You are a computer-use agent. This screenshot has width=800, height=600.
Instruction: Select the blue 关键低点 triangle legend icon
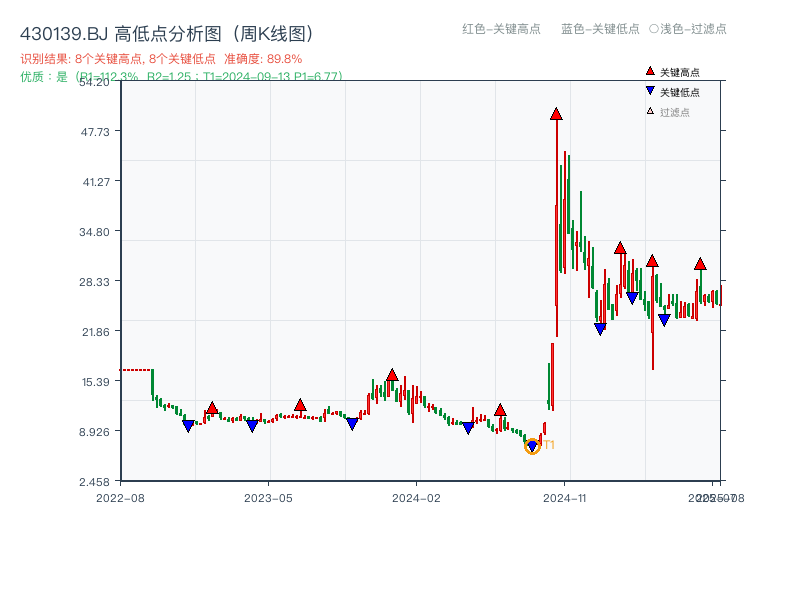coord(648,88)
